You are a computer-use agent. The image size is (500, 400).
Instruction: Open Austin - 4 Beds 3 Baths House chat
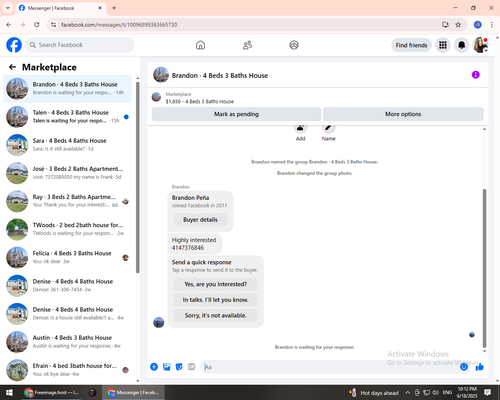[67, 342]
